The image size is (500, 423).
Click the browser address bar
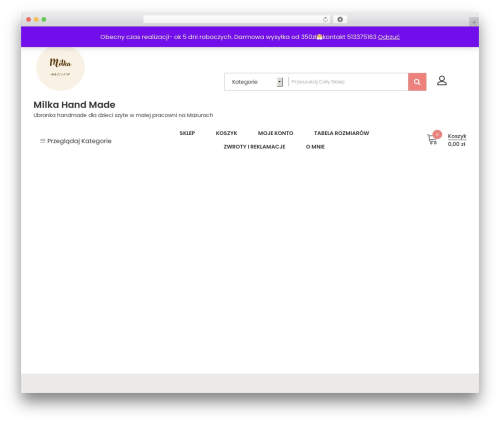tap(236, 19)
